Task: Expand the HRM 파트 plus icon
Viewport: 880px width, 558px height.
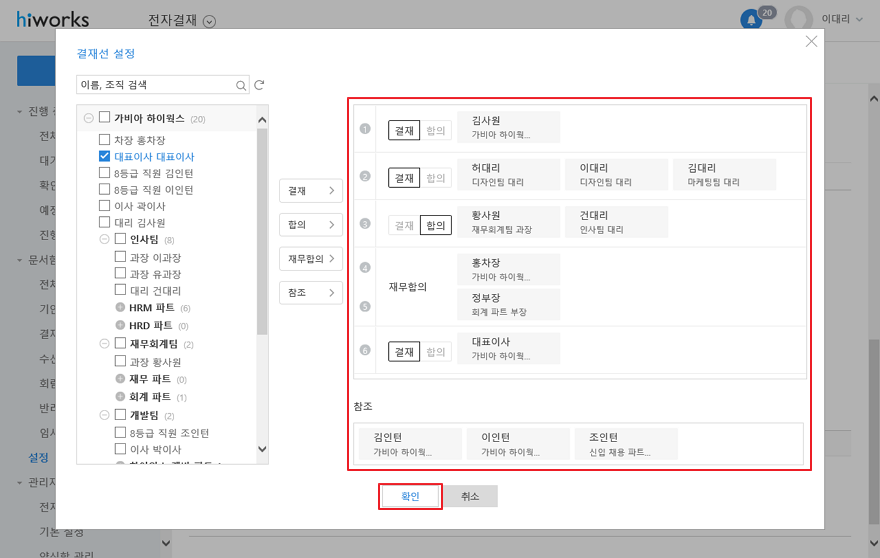Action: click(x=121, y=308)
